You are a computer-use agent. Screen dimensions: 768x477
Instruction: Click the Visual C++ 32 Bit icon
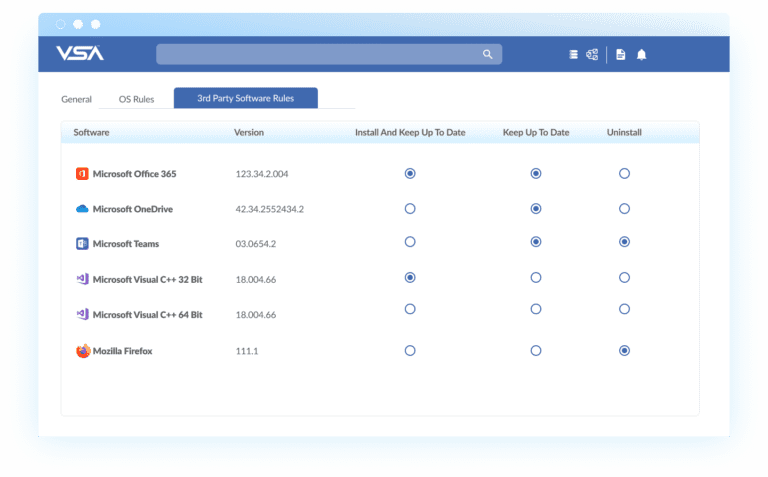pos(82,279)
